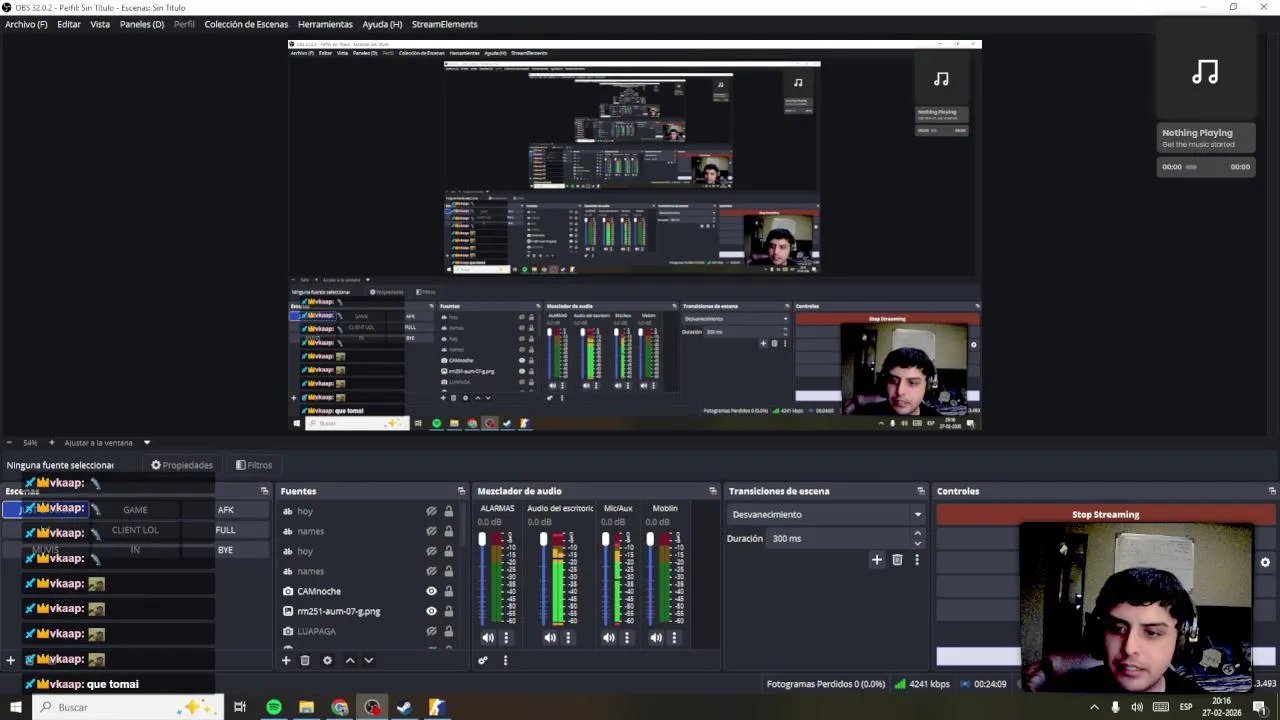Image resolution: width=1280 pixels, height=720 pixels.
Task: Open ALARMAS channel options menu
Action: pos(506,637)
